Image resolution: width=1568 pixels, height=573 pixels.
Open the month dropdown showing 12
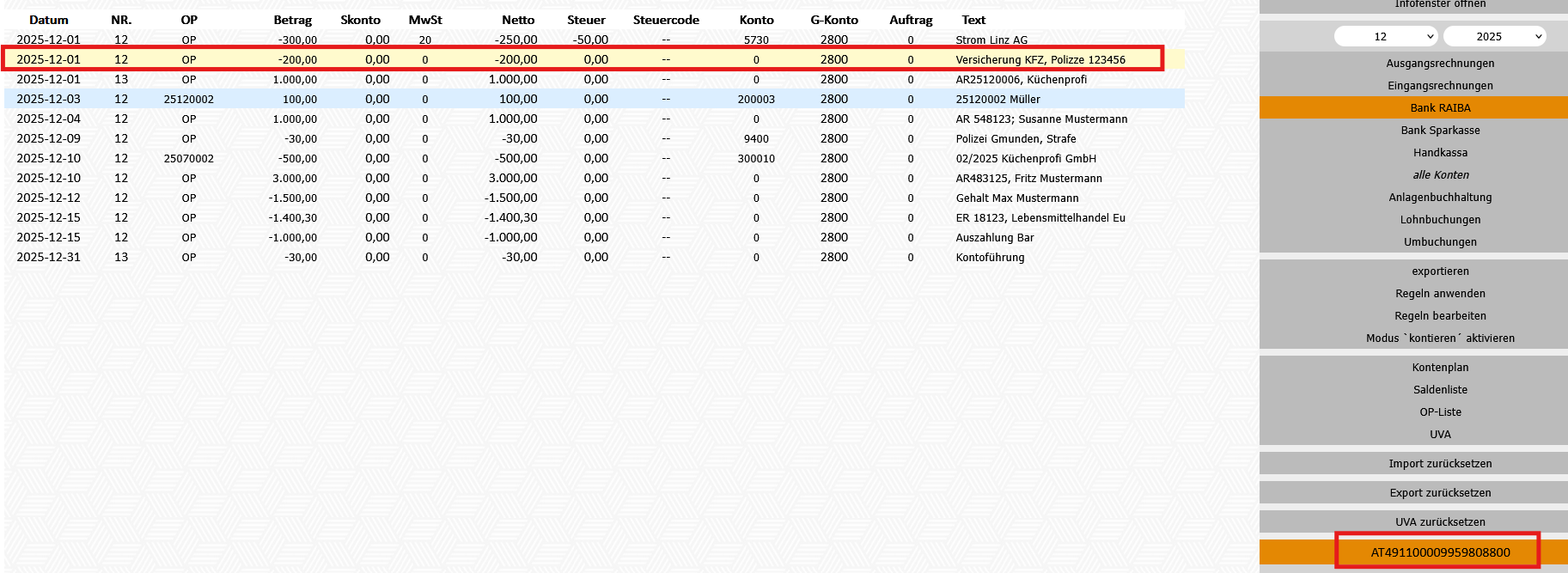point(1385,36)
